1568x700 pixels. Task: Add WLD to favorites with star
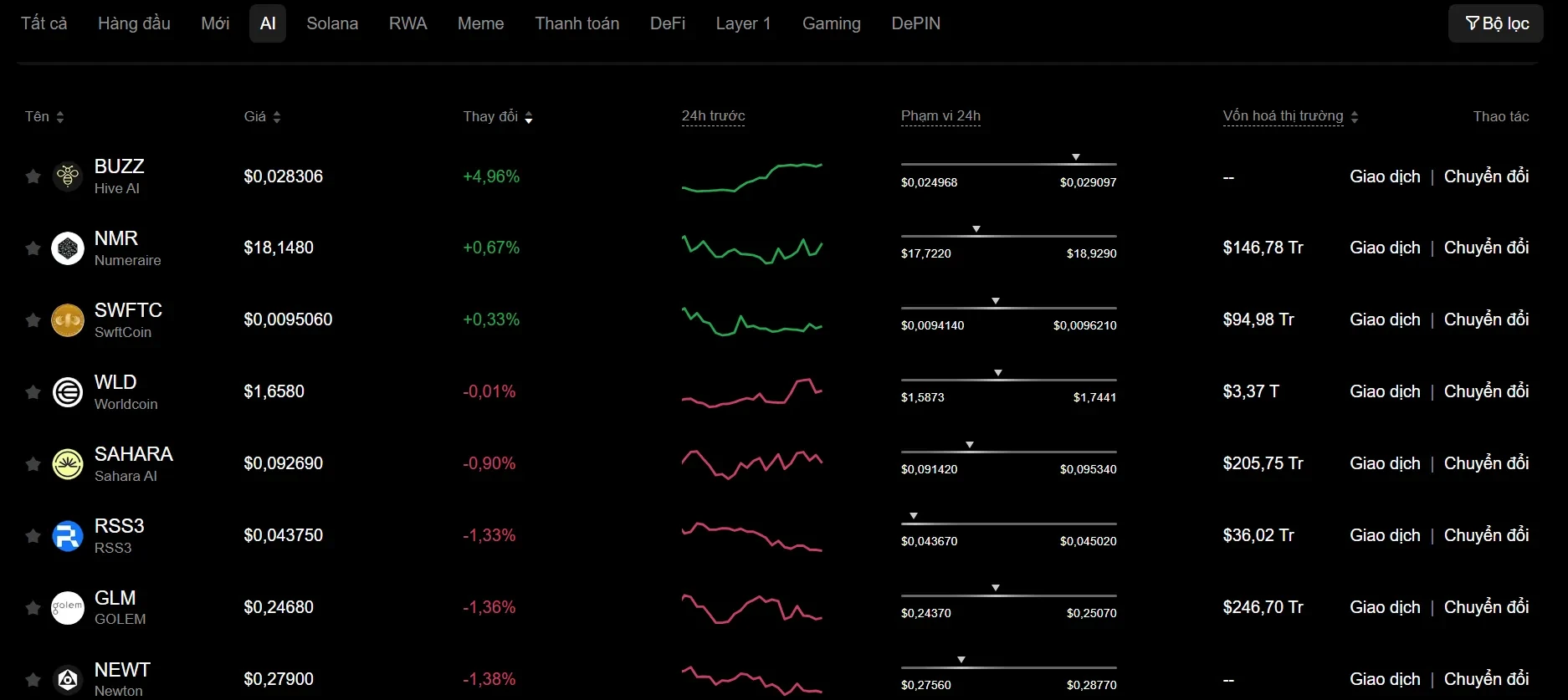tap(33, 392)
